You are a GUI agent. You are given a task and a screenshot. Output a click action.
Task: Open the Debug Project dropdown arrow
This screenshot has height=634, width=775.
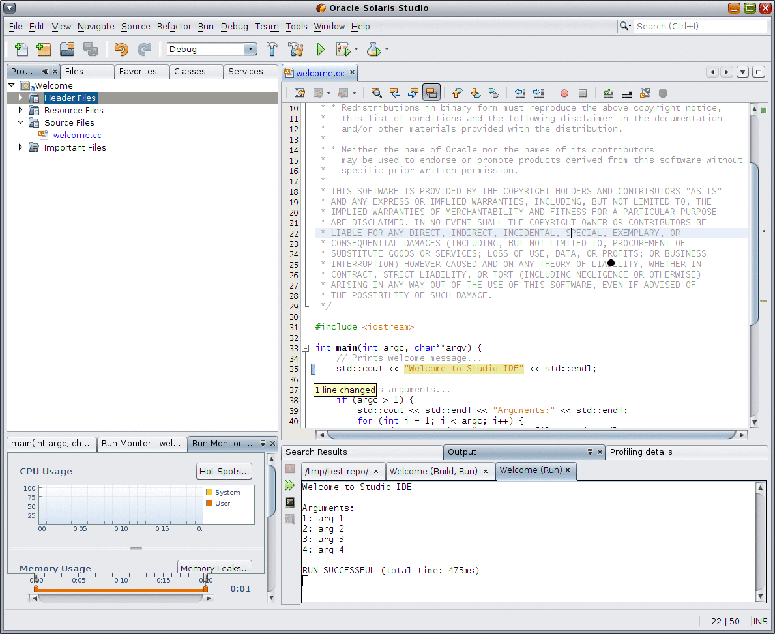(356, 49)
